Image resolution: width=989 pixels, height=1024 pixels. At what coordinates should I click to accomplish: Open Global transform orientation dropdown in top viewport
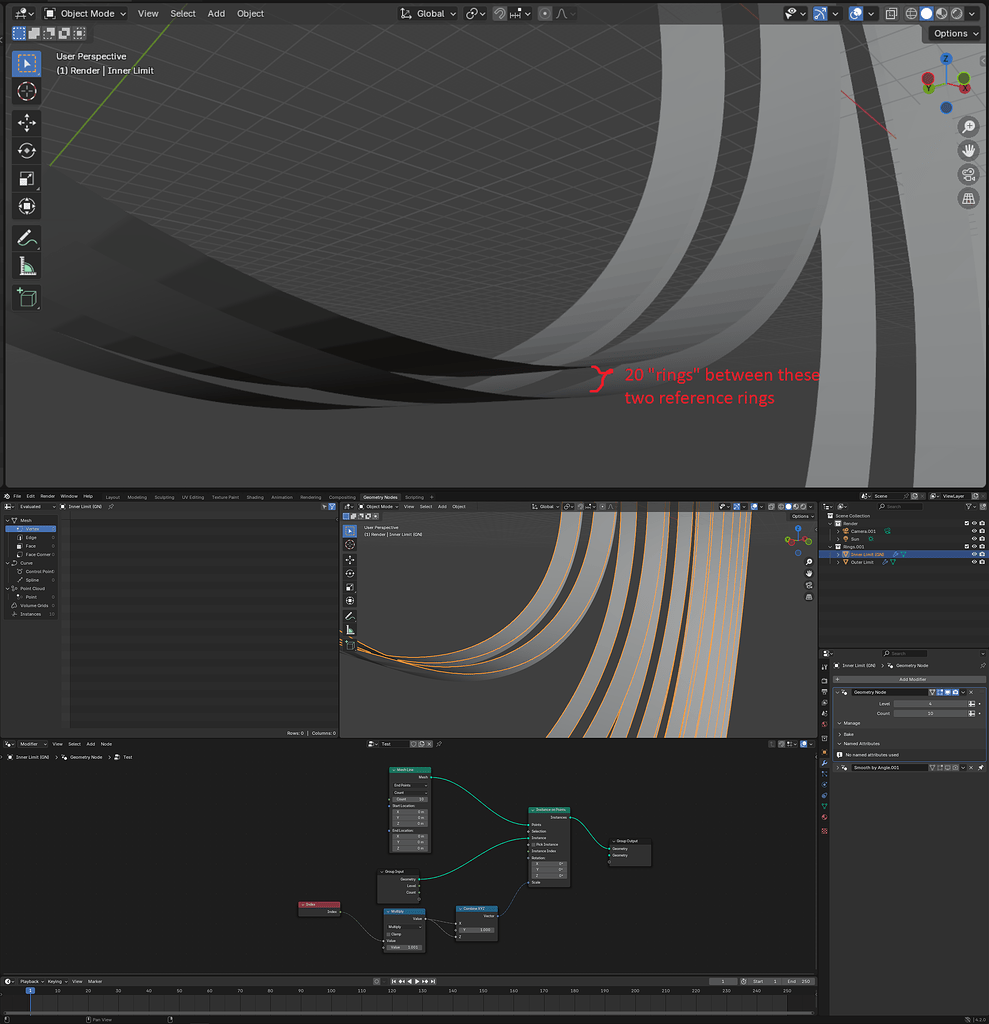(x=429, y=14)
